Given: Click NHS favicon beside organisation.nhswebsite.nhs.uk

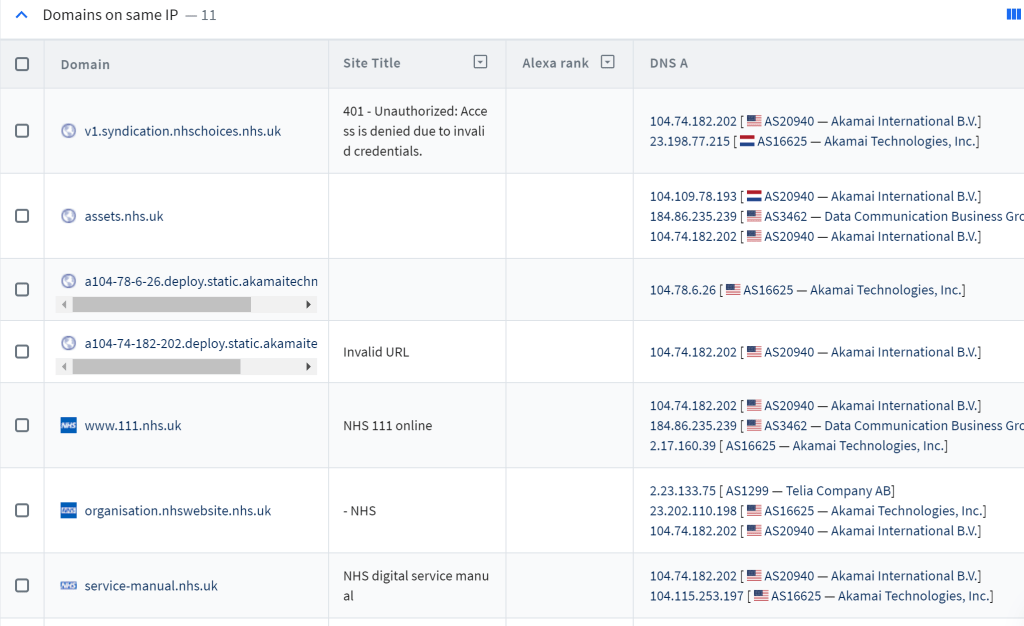Looking at the screenshot, I should pos(68,510).
